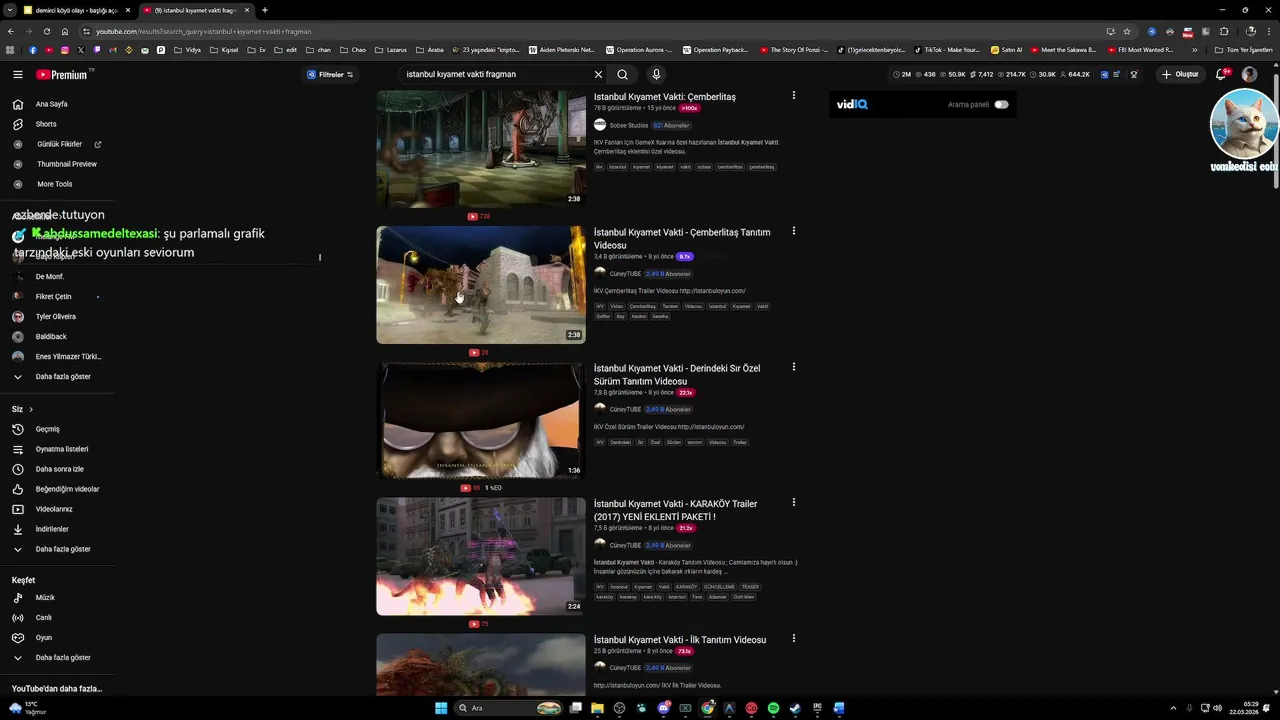Viewport: 1280px width, 720px height.
Task: Open the Oluştur create menu
Action: 1180,74
